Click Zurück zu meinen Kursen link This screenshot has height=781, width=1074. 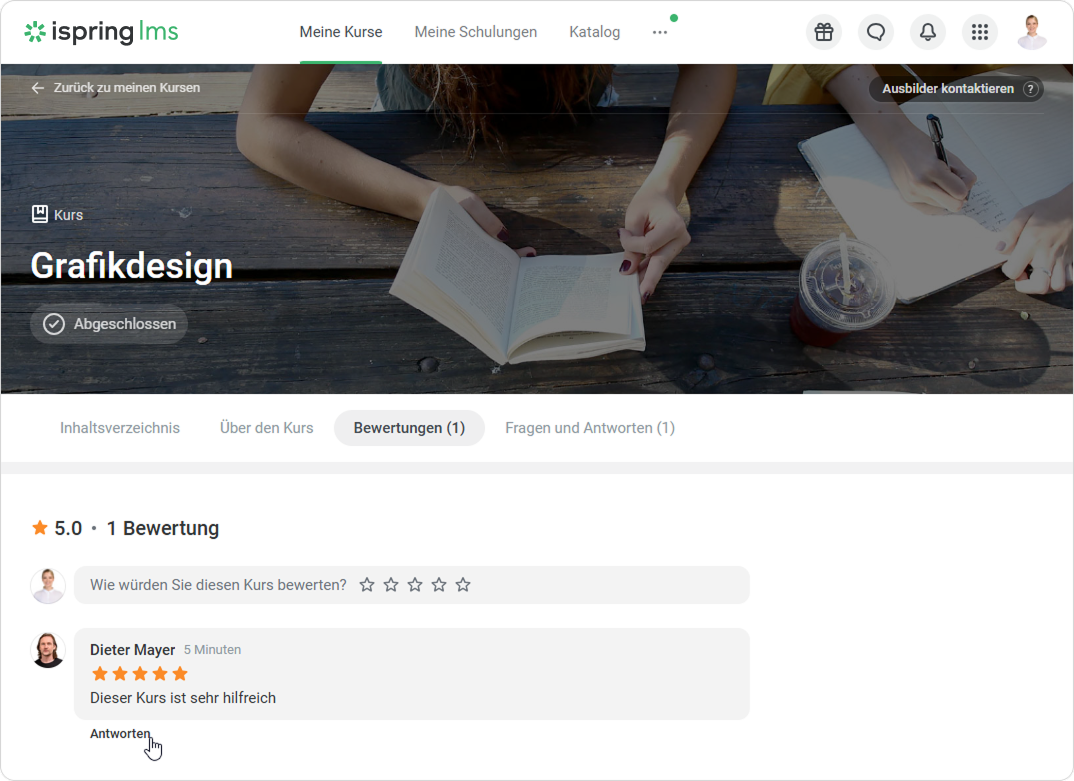coord(116,88)
